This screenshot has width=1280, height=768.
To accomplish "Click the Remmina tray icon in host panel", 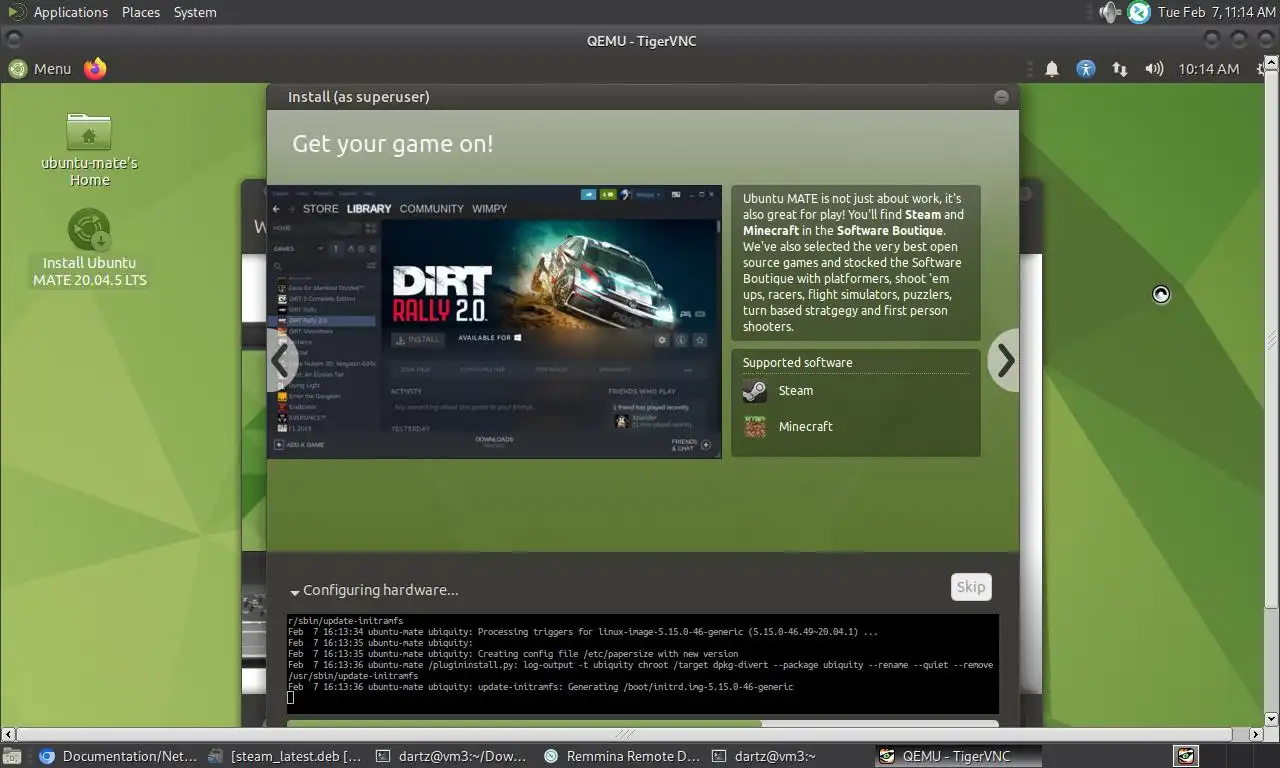I will point(1139,12).
